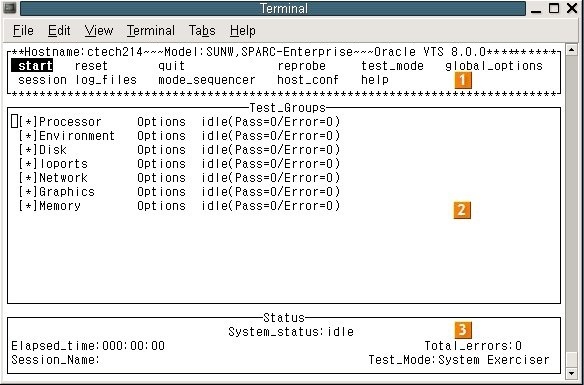Select the mode_sequencer command
The image size is (584, 385).
(207, 80)
